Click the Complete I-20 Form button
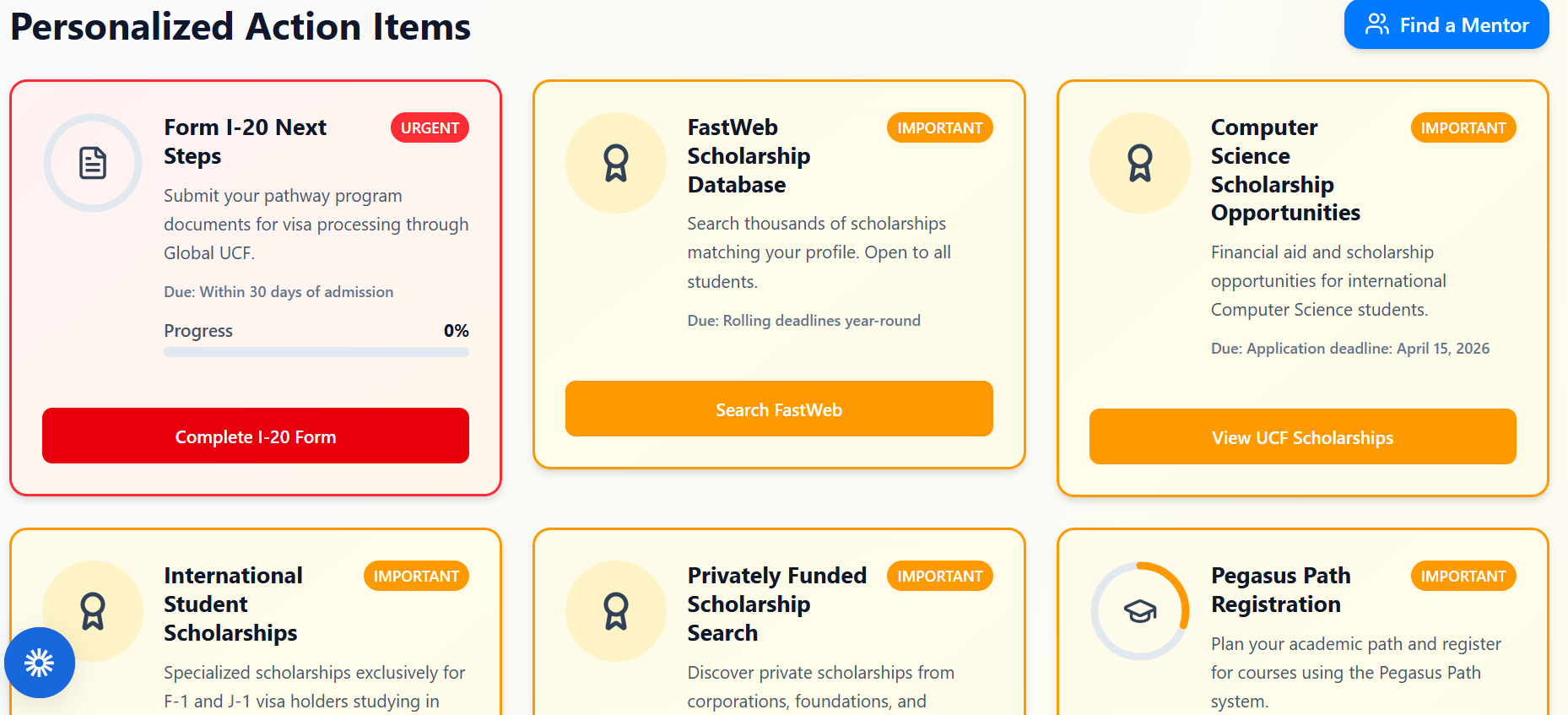This screenshot has height=715, width=1568. click(x=256, y=436)
